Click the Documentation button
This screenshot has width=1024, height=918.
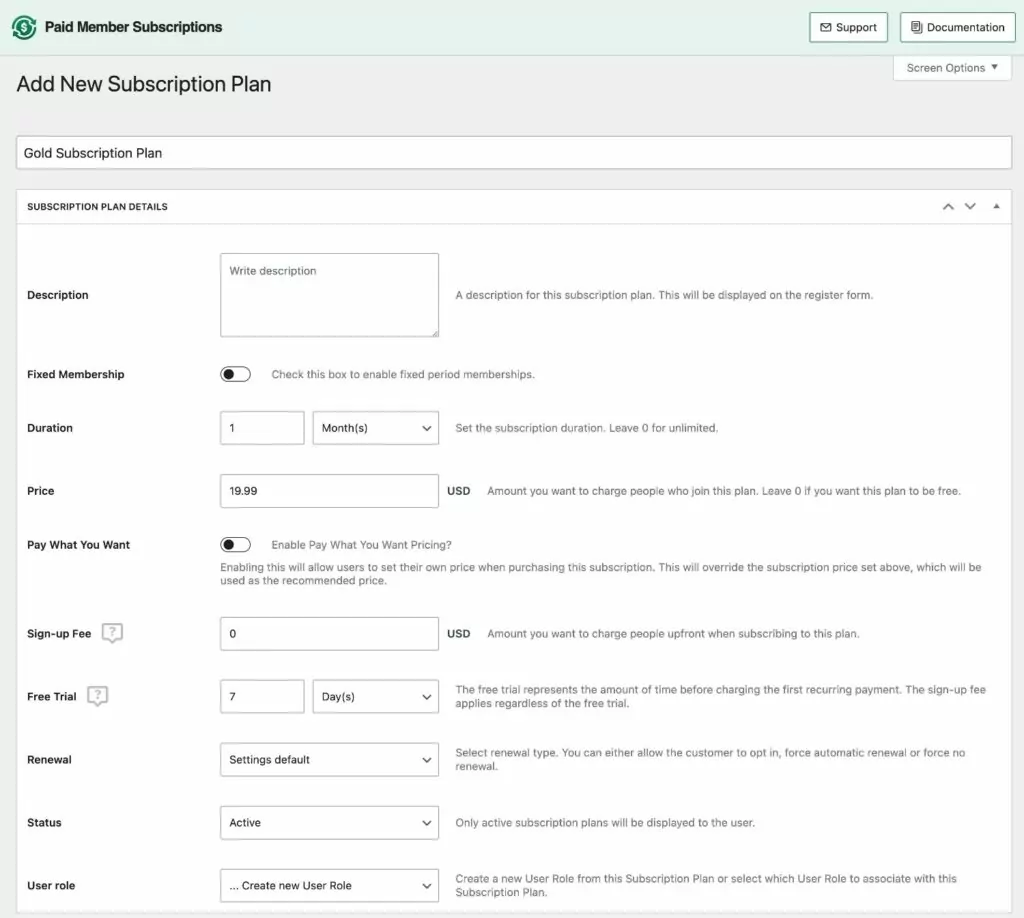point(957,27)
